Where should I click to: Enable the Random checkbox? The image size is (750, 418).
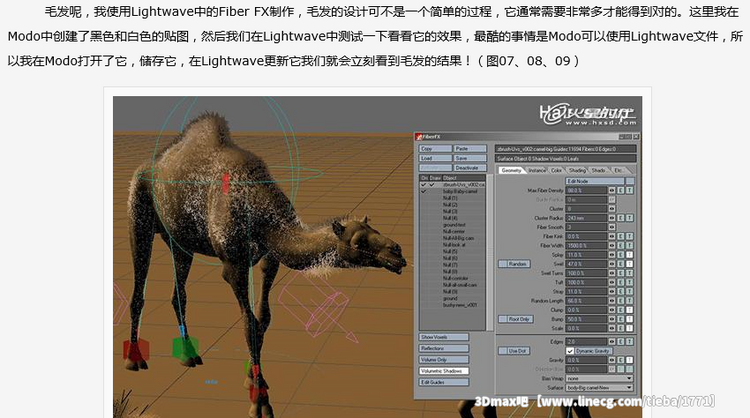[502, 264]
